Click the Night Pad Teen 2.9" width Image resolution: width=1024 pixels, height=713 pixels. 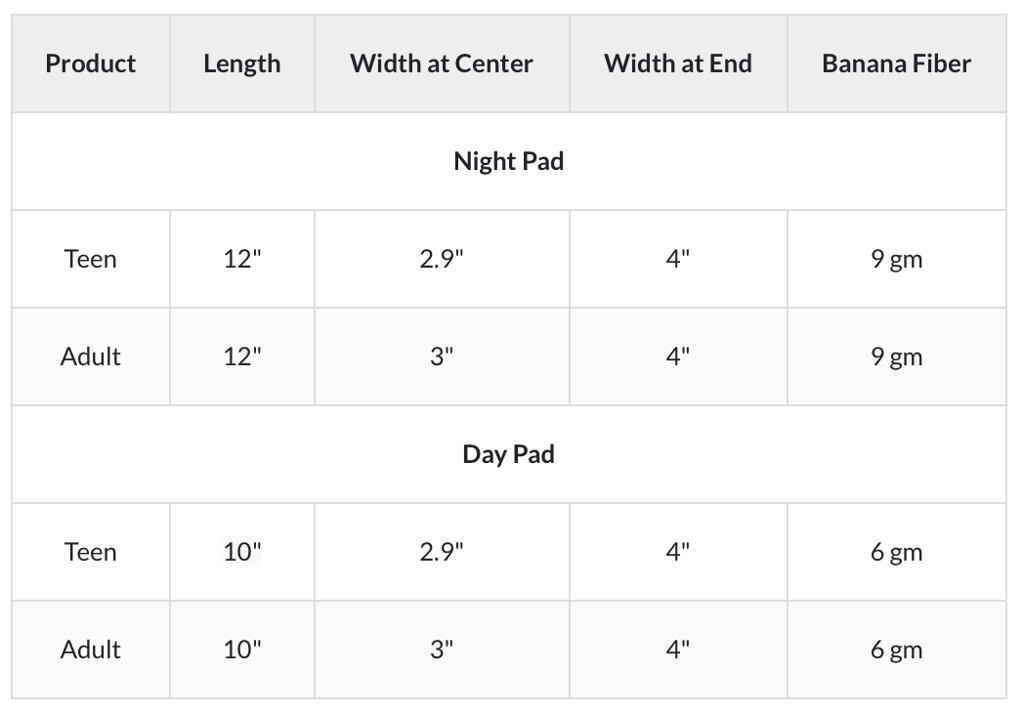point(441,259)
